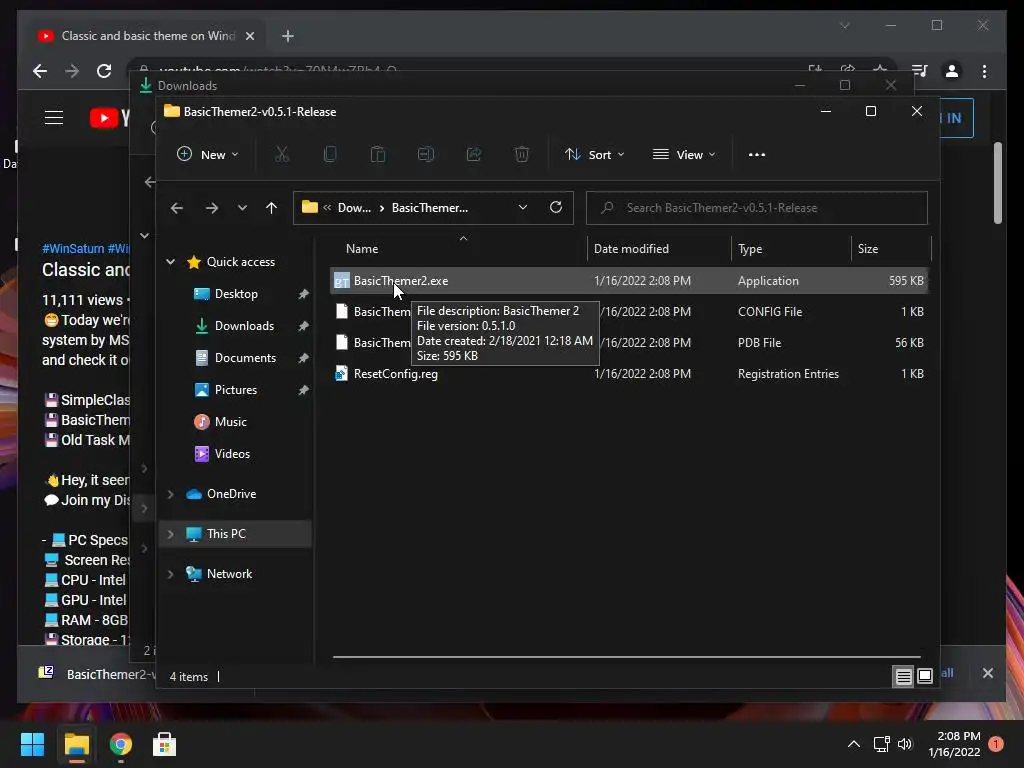Click pin icon next to Documents
This screenshot has height=768, width=1024.
pos(304,358)
